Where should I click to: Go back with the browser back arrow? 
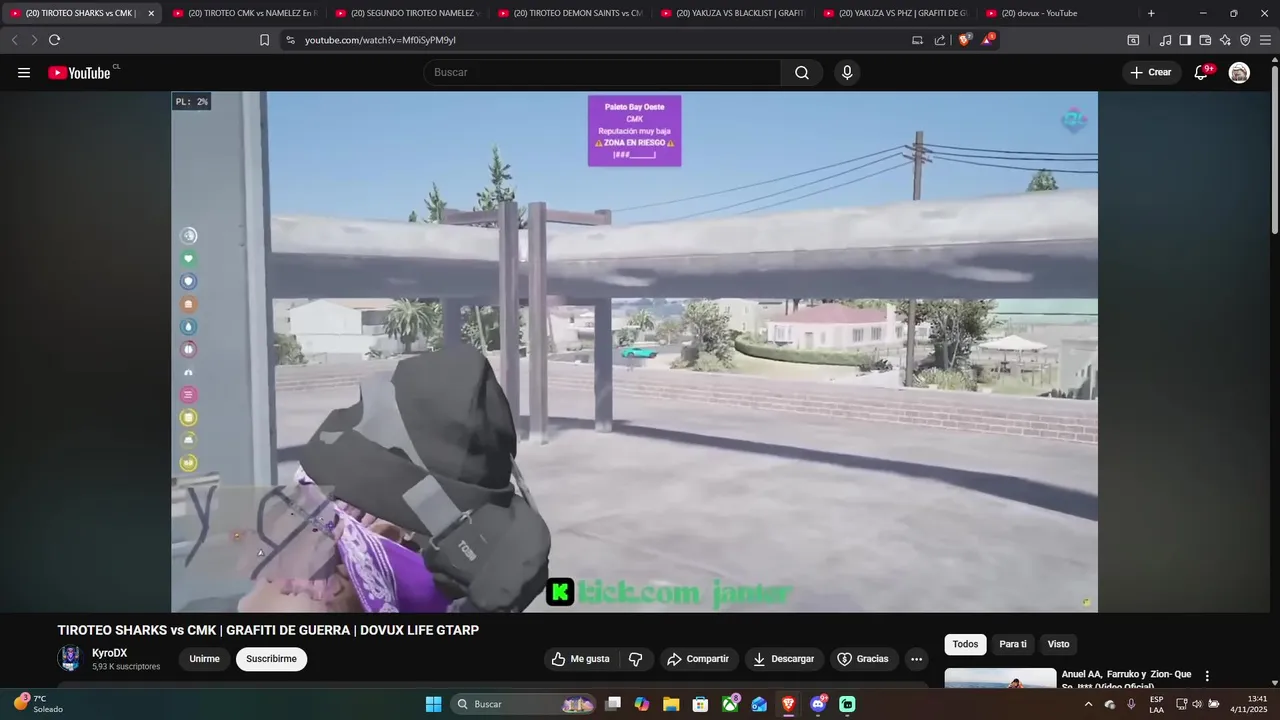(x=14, y=40)
